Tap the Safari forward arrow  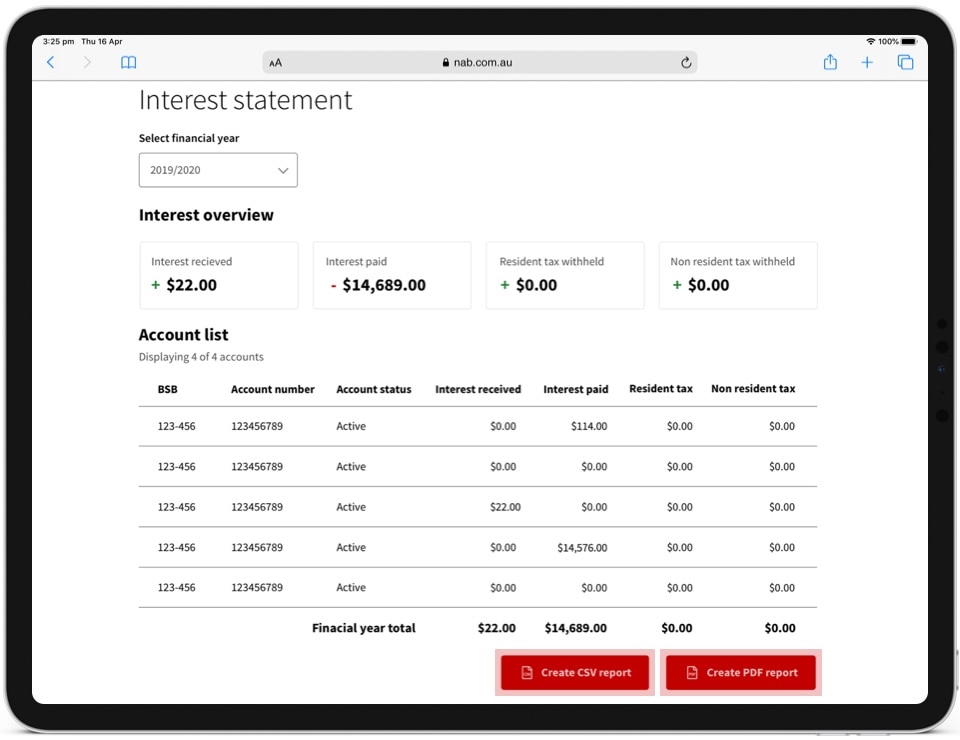pos(87,62)
